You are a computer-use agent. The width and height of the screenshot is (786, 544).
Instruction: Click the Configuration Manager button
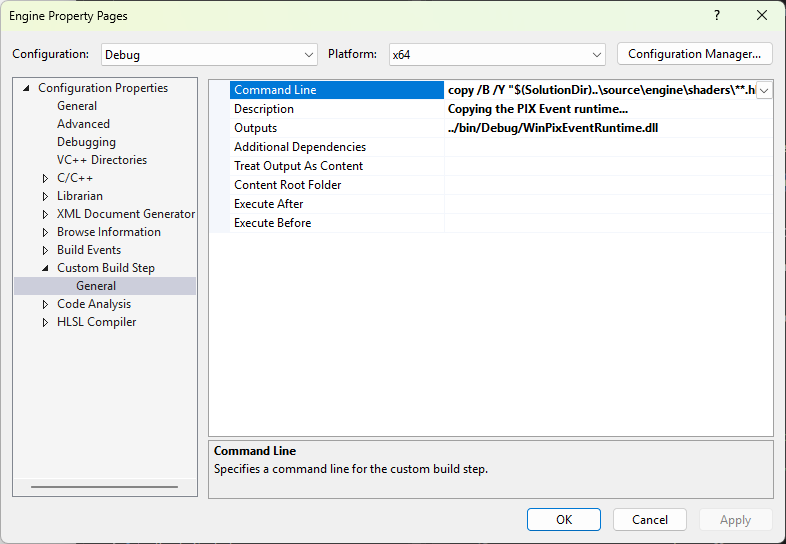[x=694, y=54]
